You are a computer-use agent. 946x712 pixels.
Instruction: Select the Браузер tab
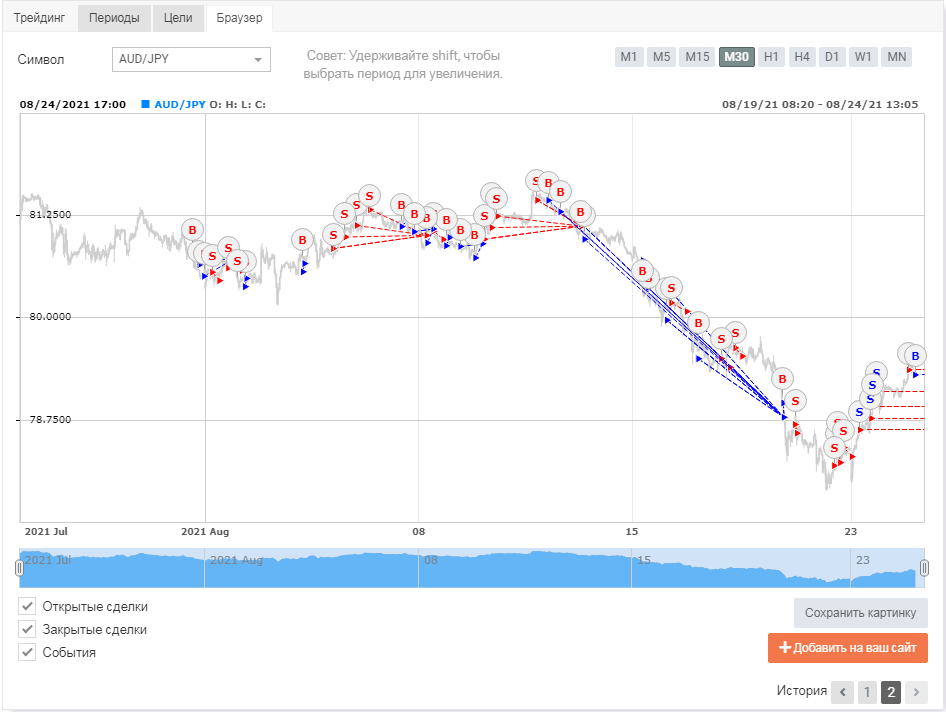(x=239, y=18)
